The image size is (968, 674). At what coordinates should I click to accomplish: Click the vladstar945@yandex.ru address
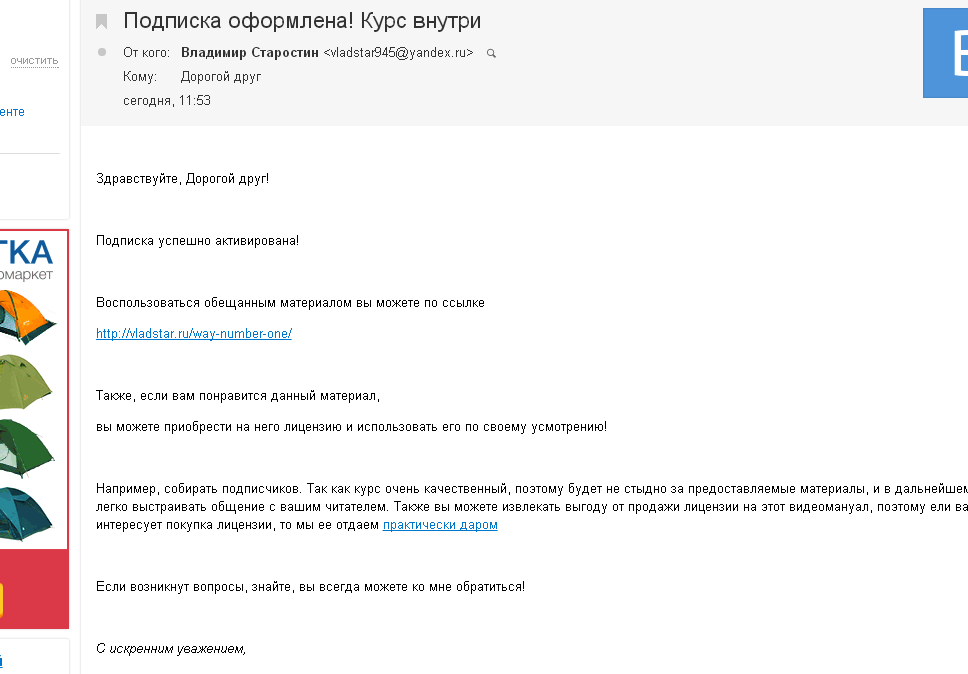click(398, 52)
